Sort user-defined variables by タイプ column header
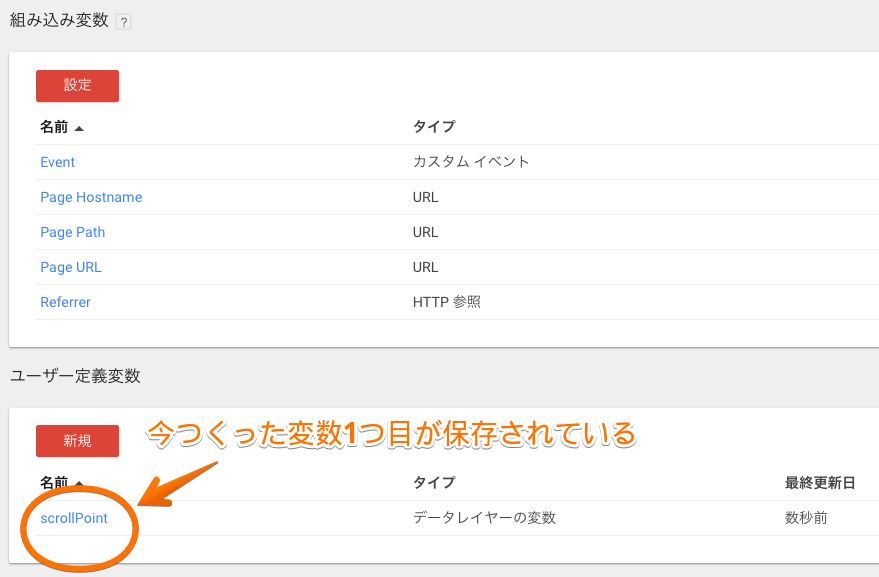Viewport: 879px width, 577px height. (x=433, y=483)
